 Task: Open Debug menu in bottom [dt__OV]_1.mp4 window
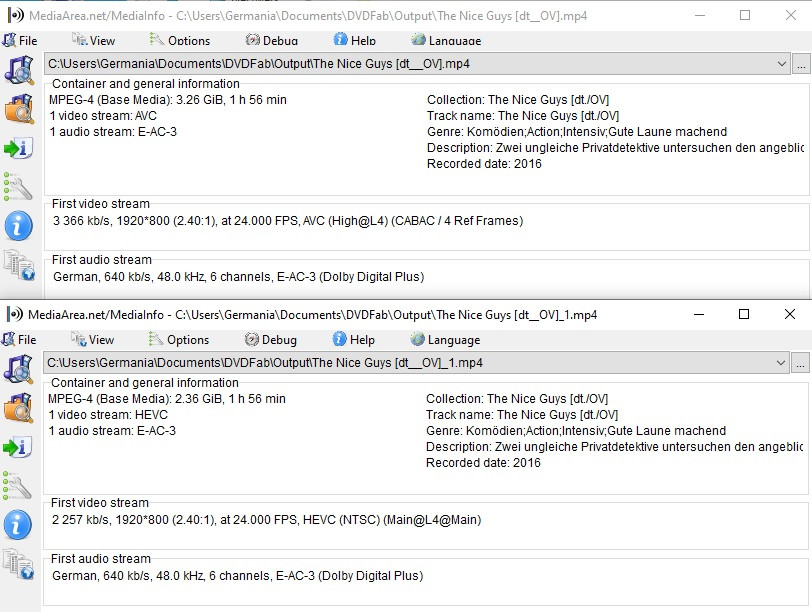point(270,340)
